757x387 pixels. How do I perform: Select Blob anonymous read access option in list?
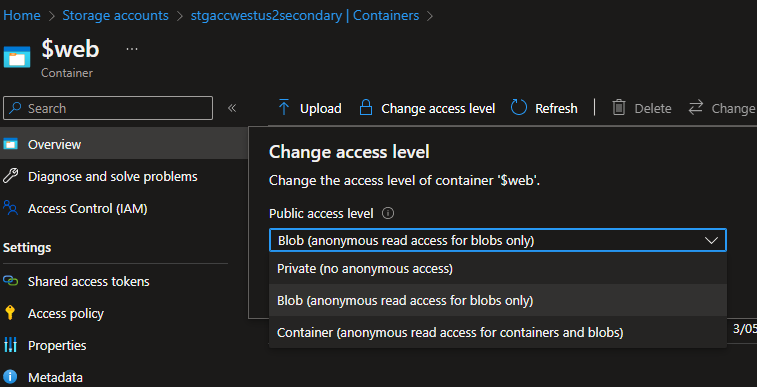pos(497,301)
